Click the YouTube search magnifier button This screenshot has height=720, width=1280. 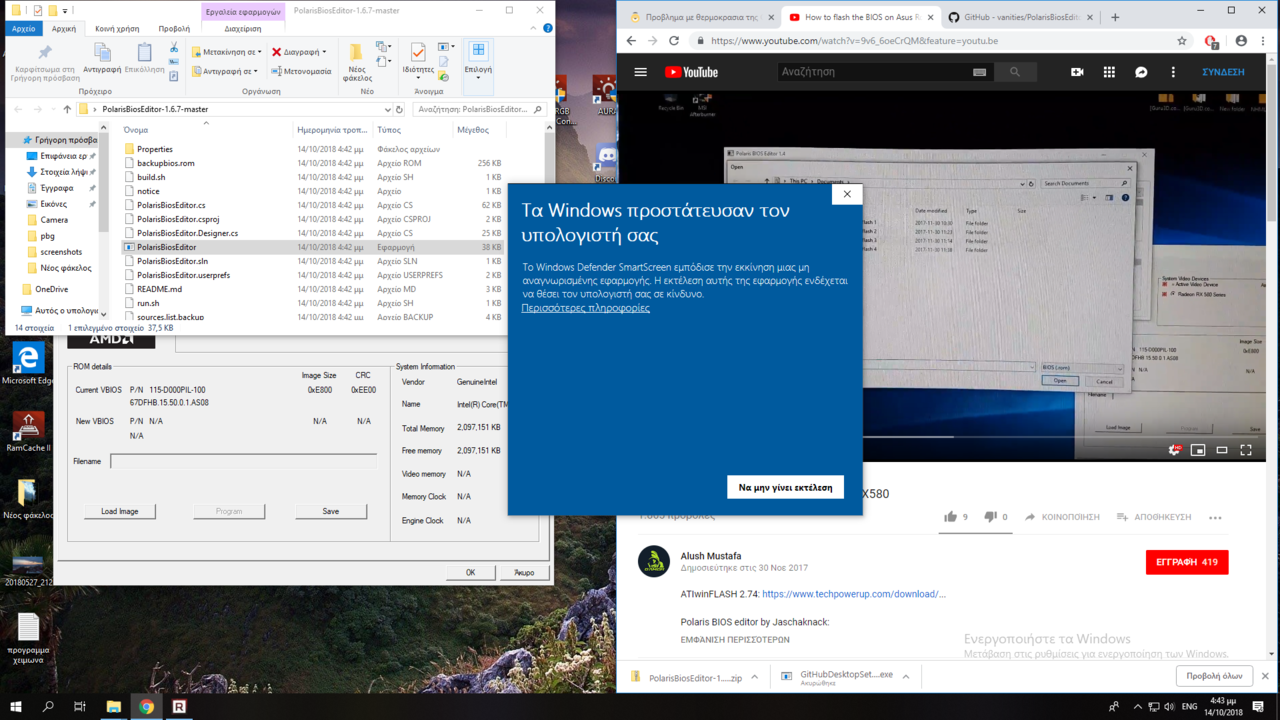[x=1015, y=72]
